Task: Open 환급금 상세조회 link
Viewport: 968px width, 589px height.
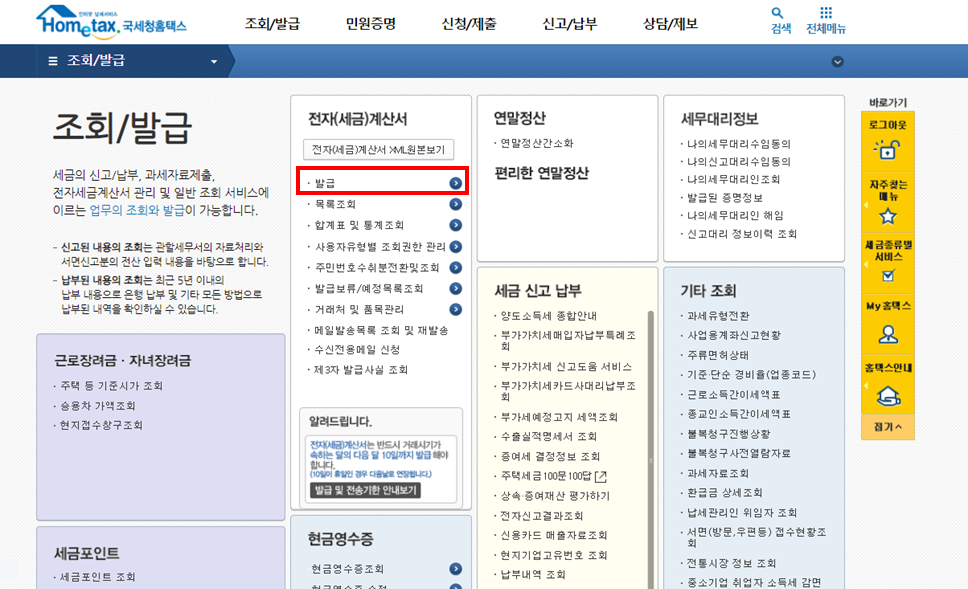Action: [725, 493]
